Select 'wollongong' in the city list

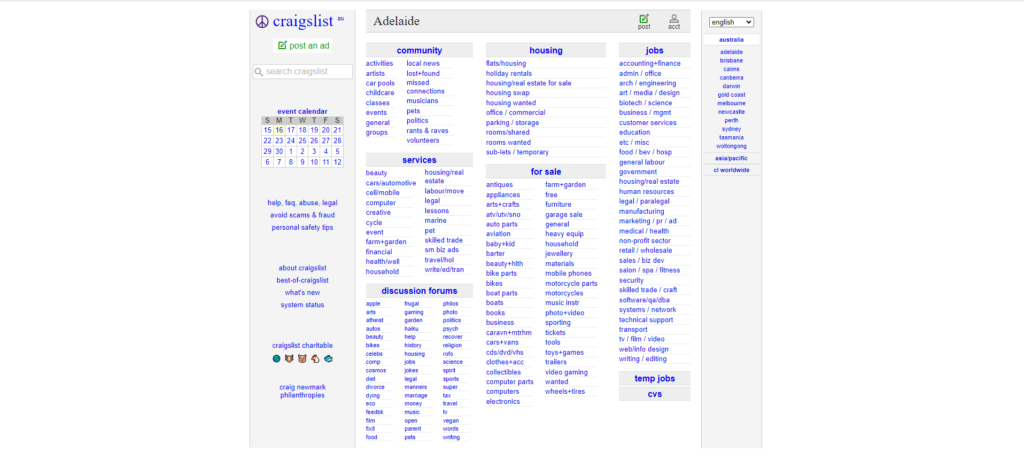(x=731, y=146)
